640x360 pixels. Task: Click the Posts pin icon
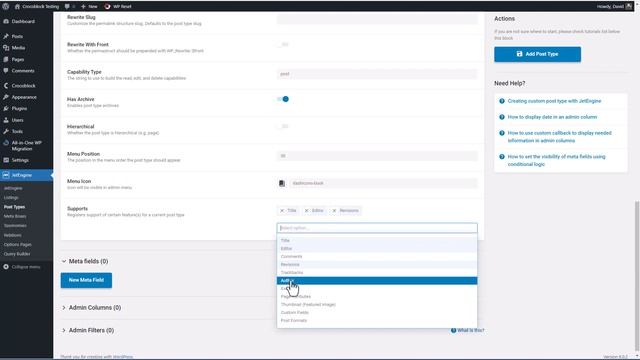(6, 36)
